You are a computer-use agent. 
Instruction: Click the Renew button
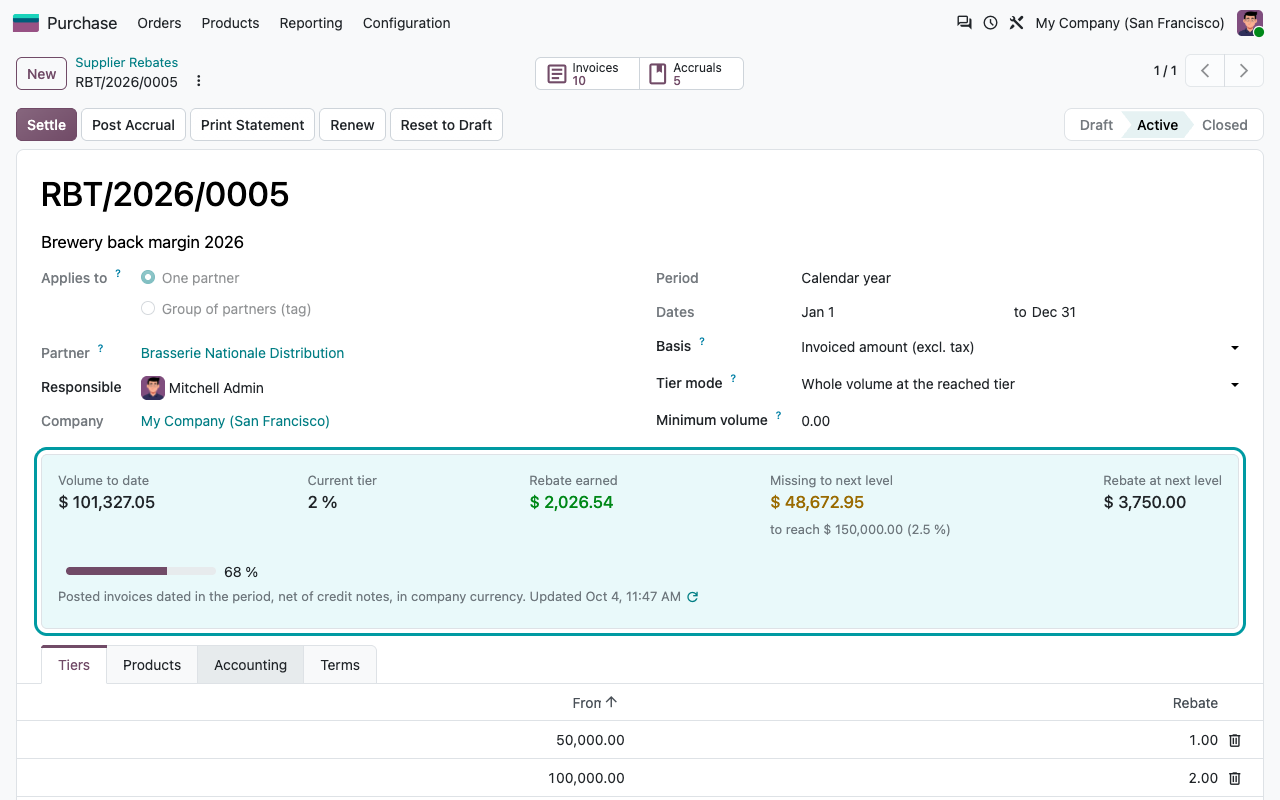[x=352, y=125]
